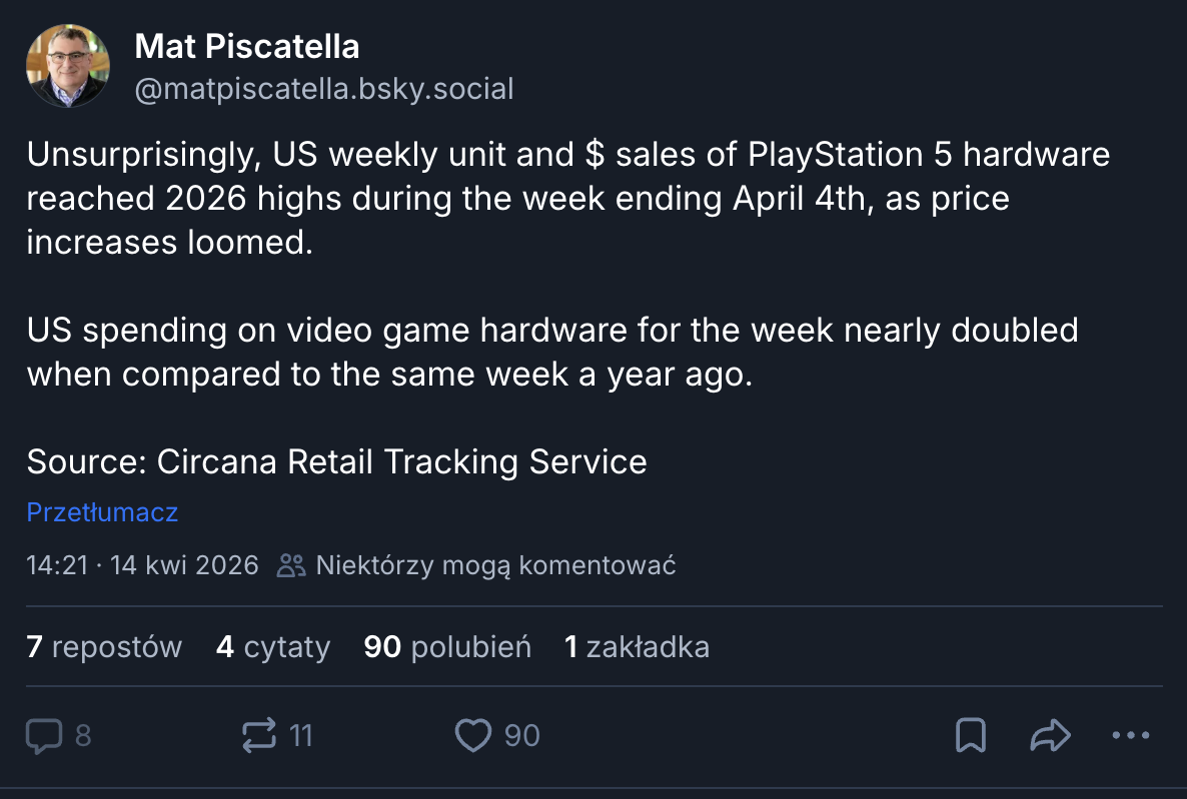1187x799 pixels.
Task: Like the post with the heart icon
Action: 473,737
